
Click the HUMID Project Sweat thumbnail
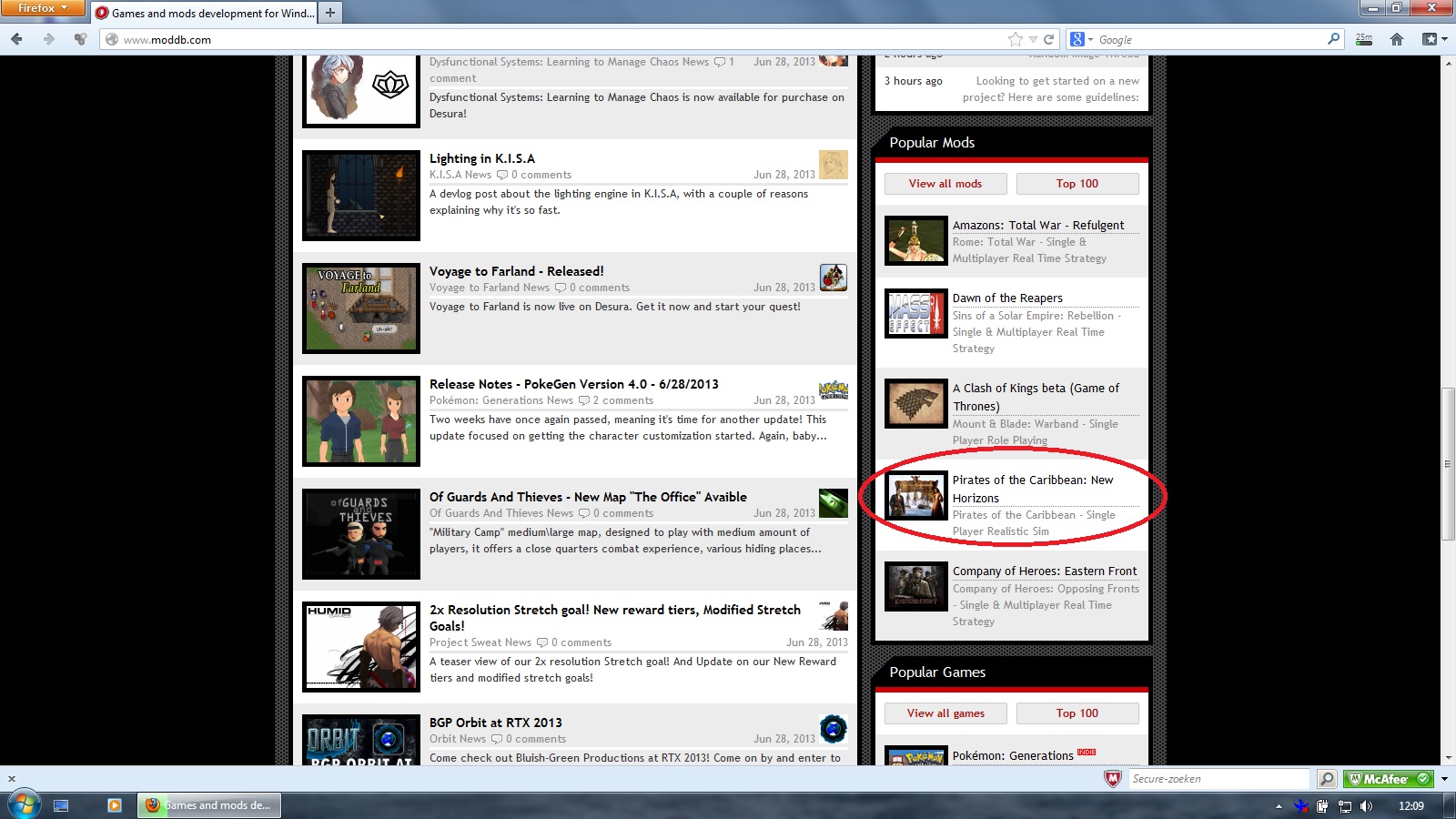[x=361, y=647]
